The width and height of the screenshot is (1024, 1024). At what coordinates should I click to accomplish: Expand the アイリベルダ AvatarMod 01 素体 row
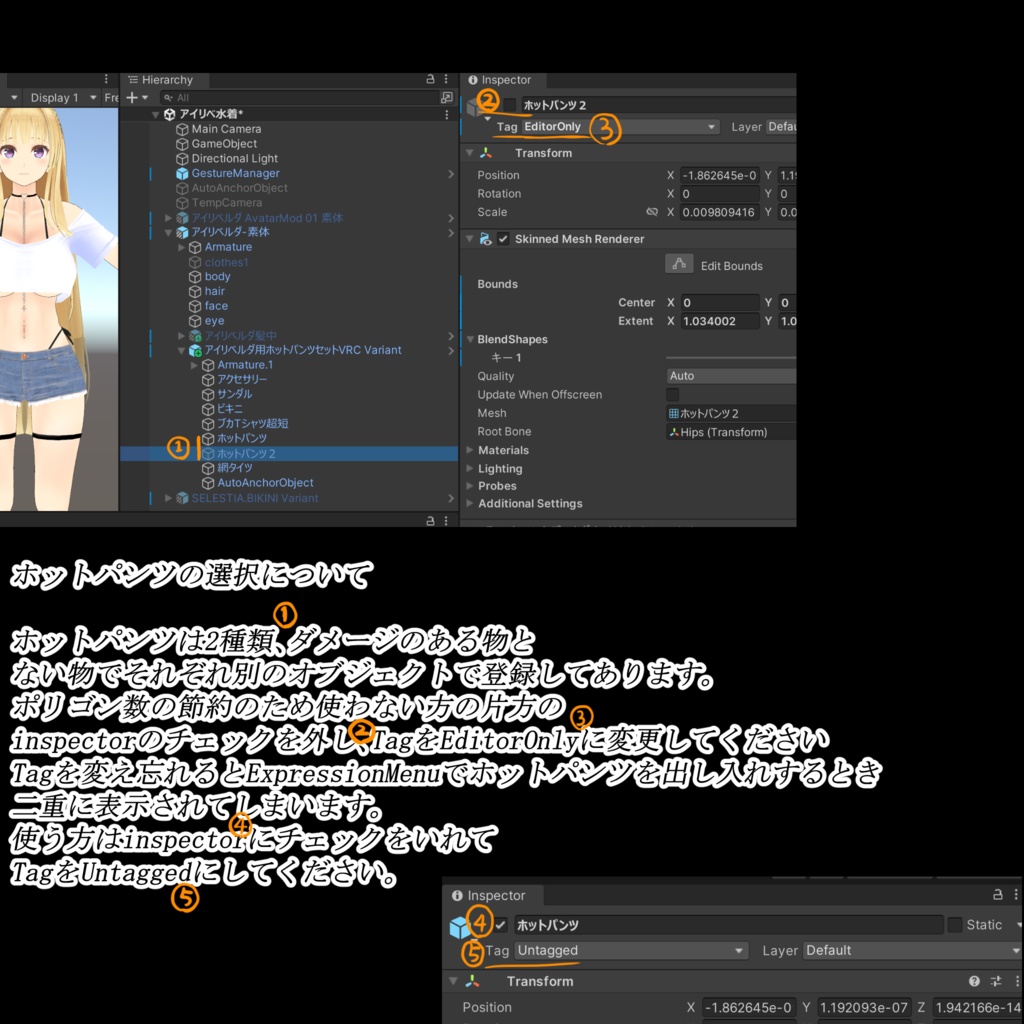click(x=168, y=217)
